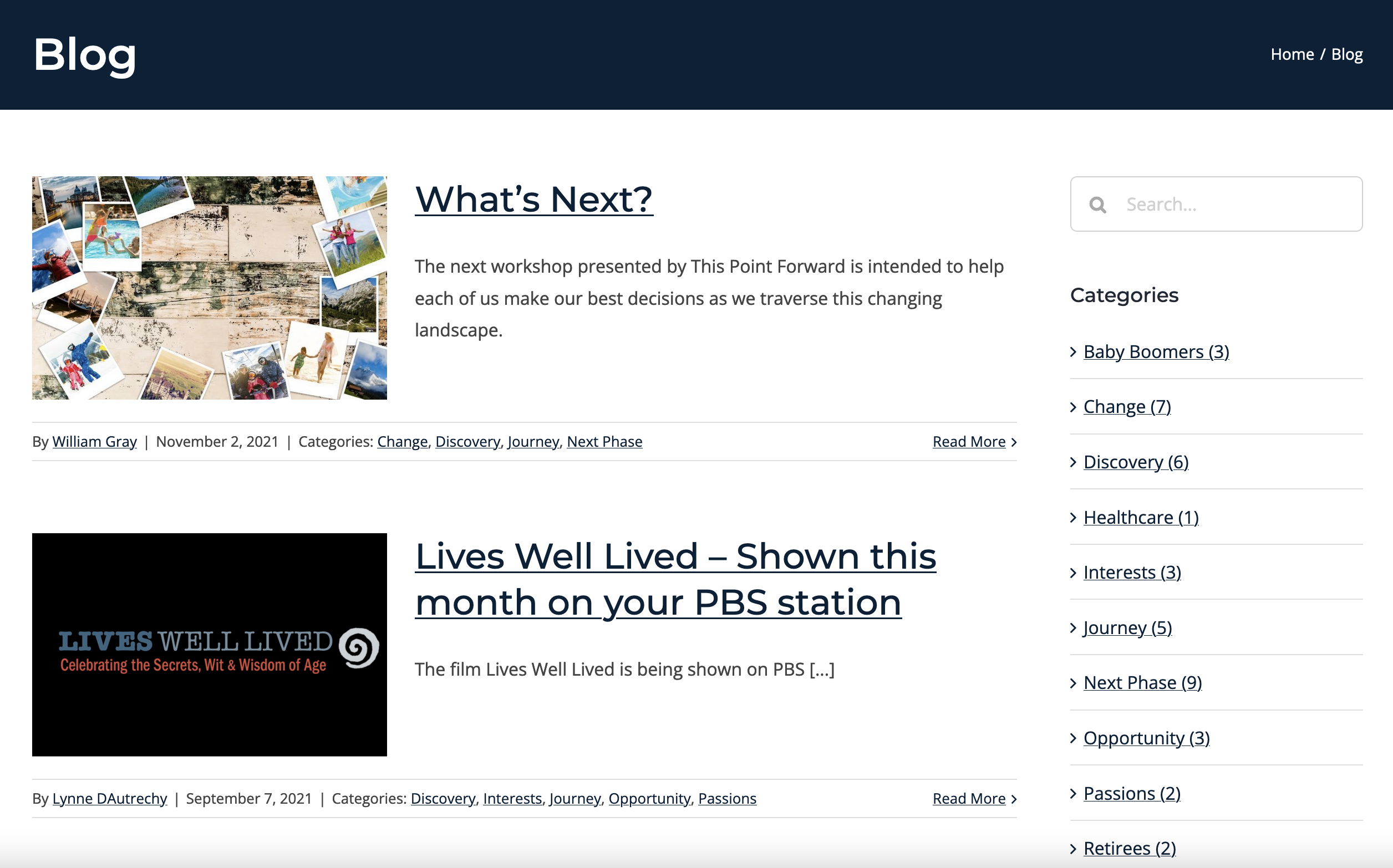Click the chevron beside Passions category
The height and width of the screenshot is (868, 1393).
coord(1073,793)
